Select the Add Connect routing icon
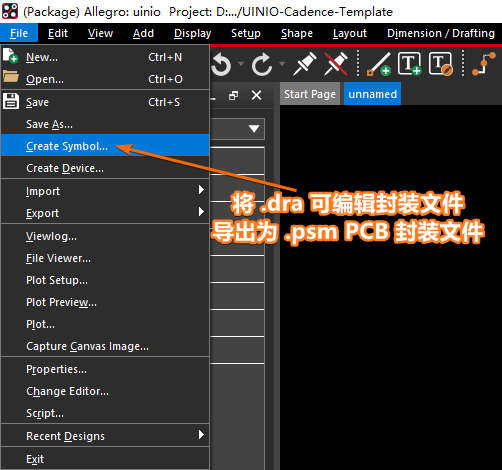The width and height of the screenshot is (502, 470). coord(484,64)
